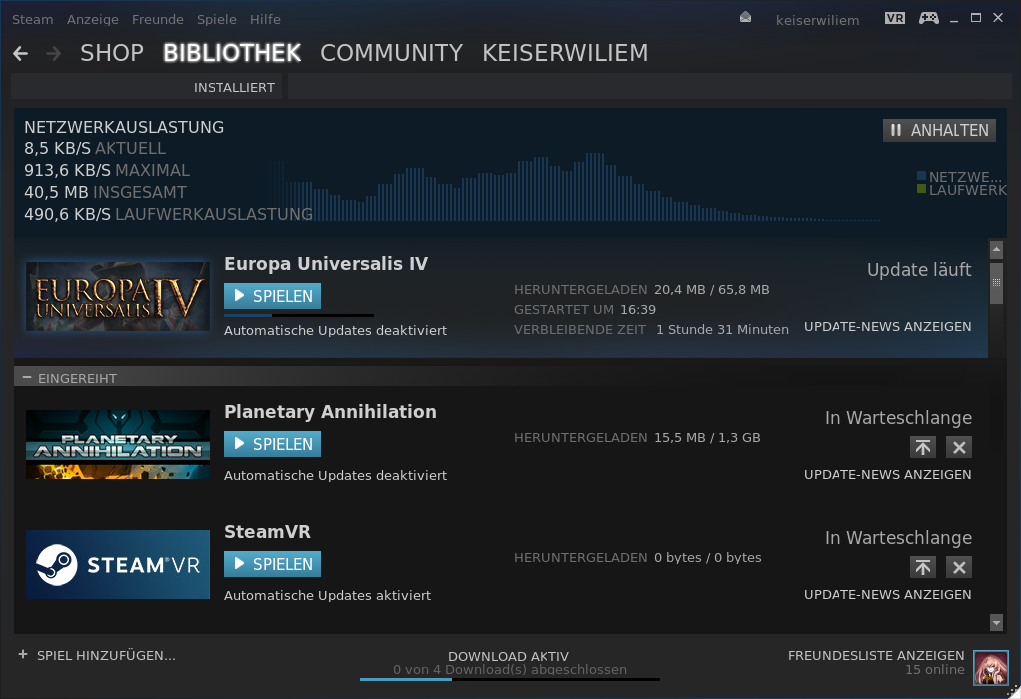Collapse the EINGEREIHT queue section
Image resolution: width=1021 pixels, height=699 pixels.
point(27,377)
